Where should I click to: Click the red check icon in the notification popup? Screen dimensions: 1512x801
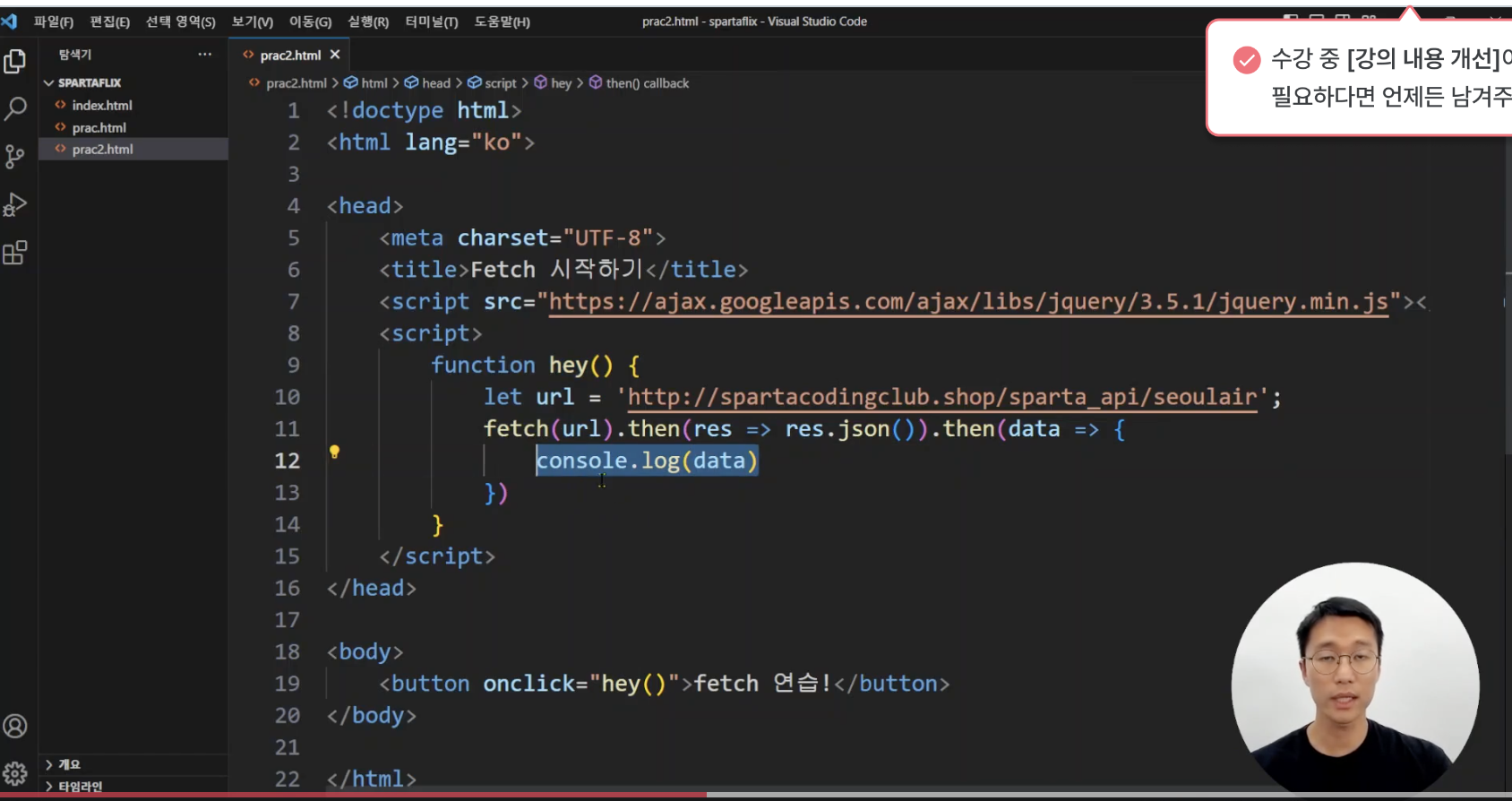pos(1247,60)
